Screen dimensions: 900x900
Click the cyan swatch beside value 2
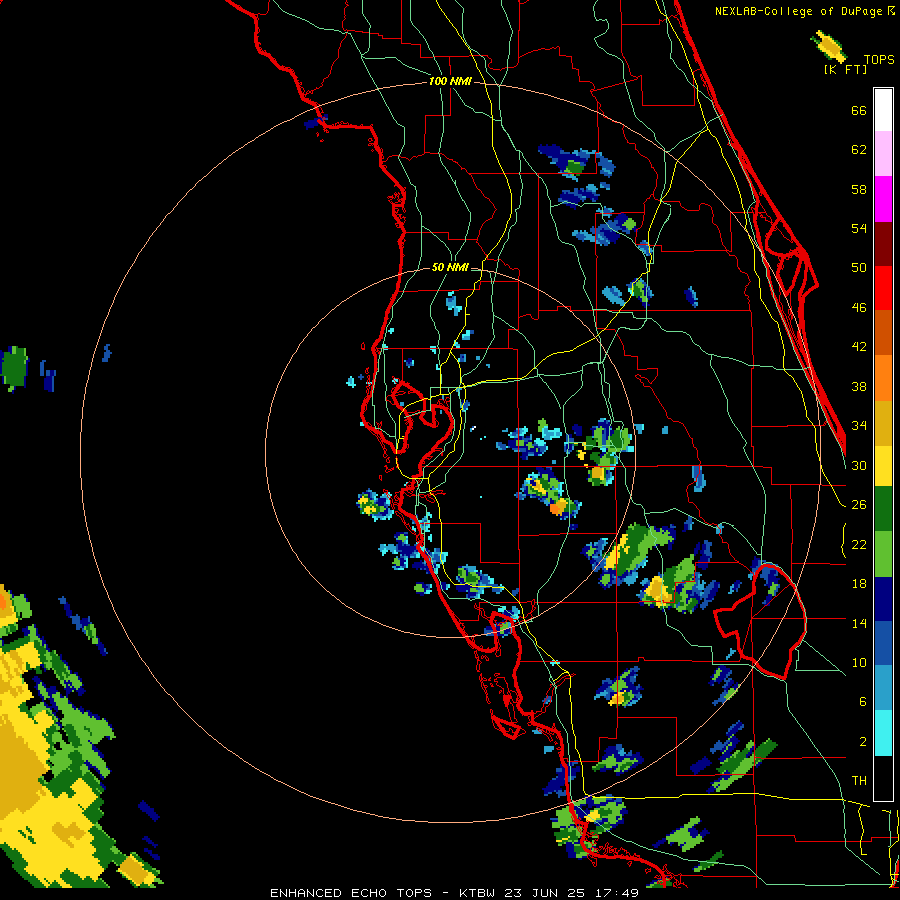[x=883, y=733]
